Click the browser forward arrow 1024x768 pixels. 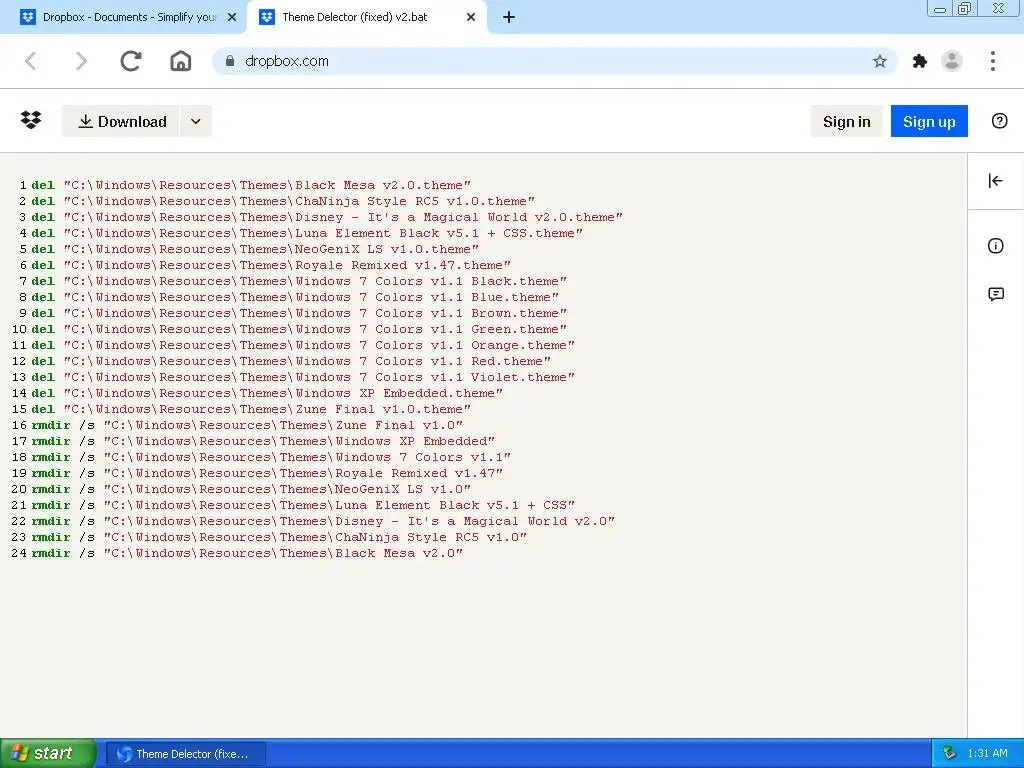[x=81, y=61]
